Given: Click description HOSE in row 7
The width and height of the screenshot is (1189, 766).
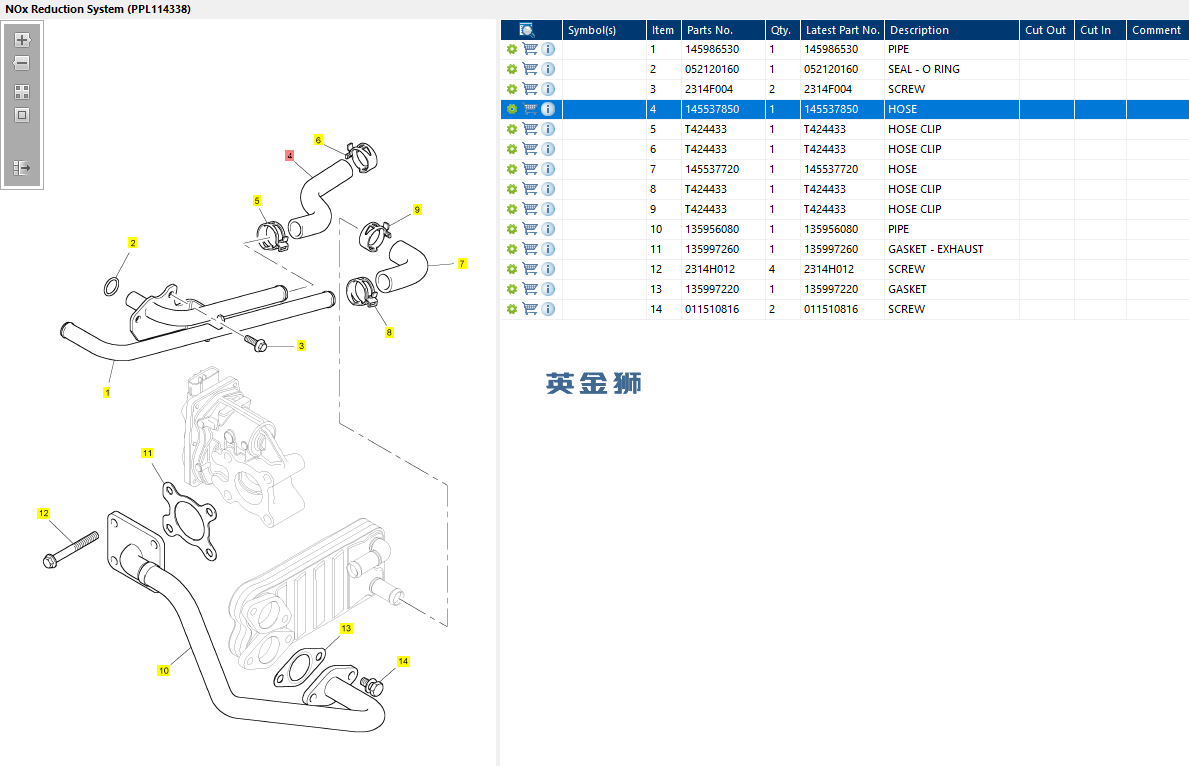Looking at the screenshot, I should [x=902, y=169].
